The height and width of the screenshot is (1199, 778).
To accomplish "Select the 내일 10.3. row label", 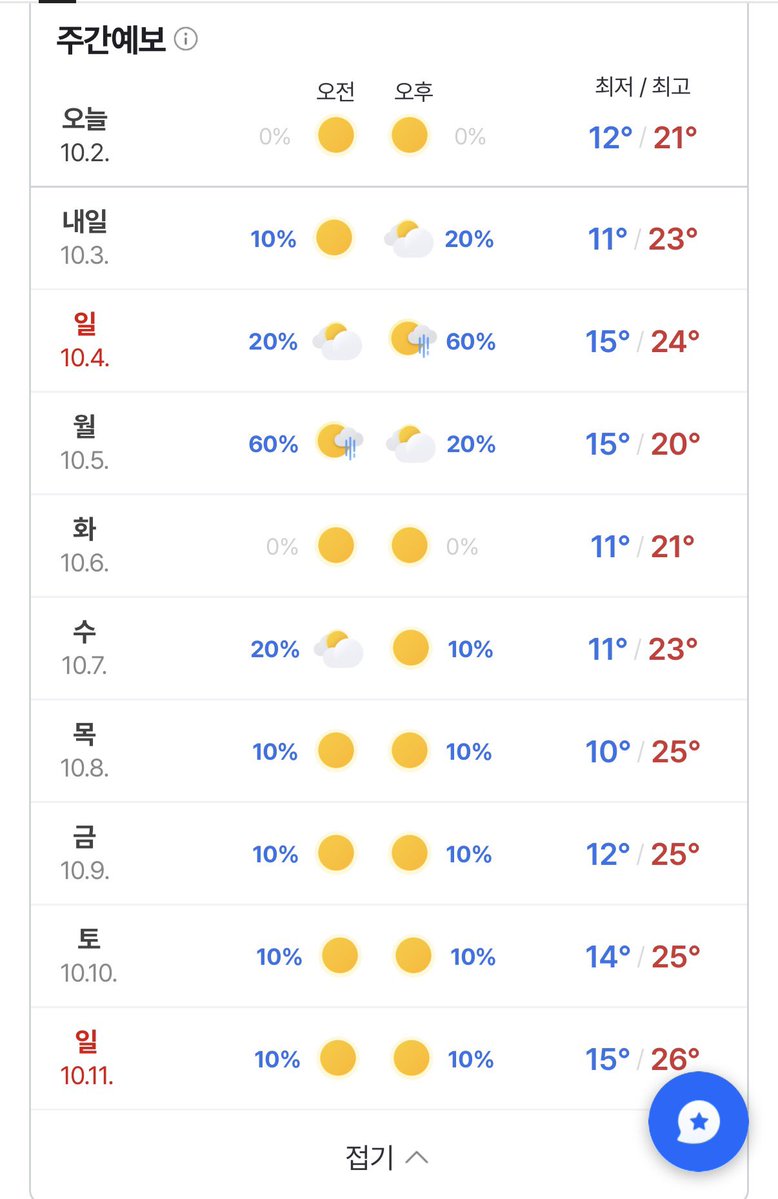I will coord(85,238).
